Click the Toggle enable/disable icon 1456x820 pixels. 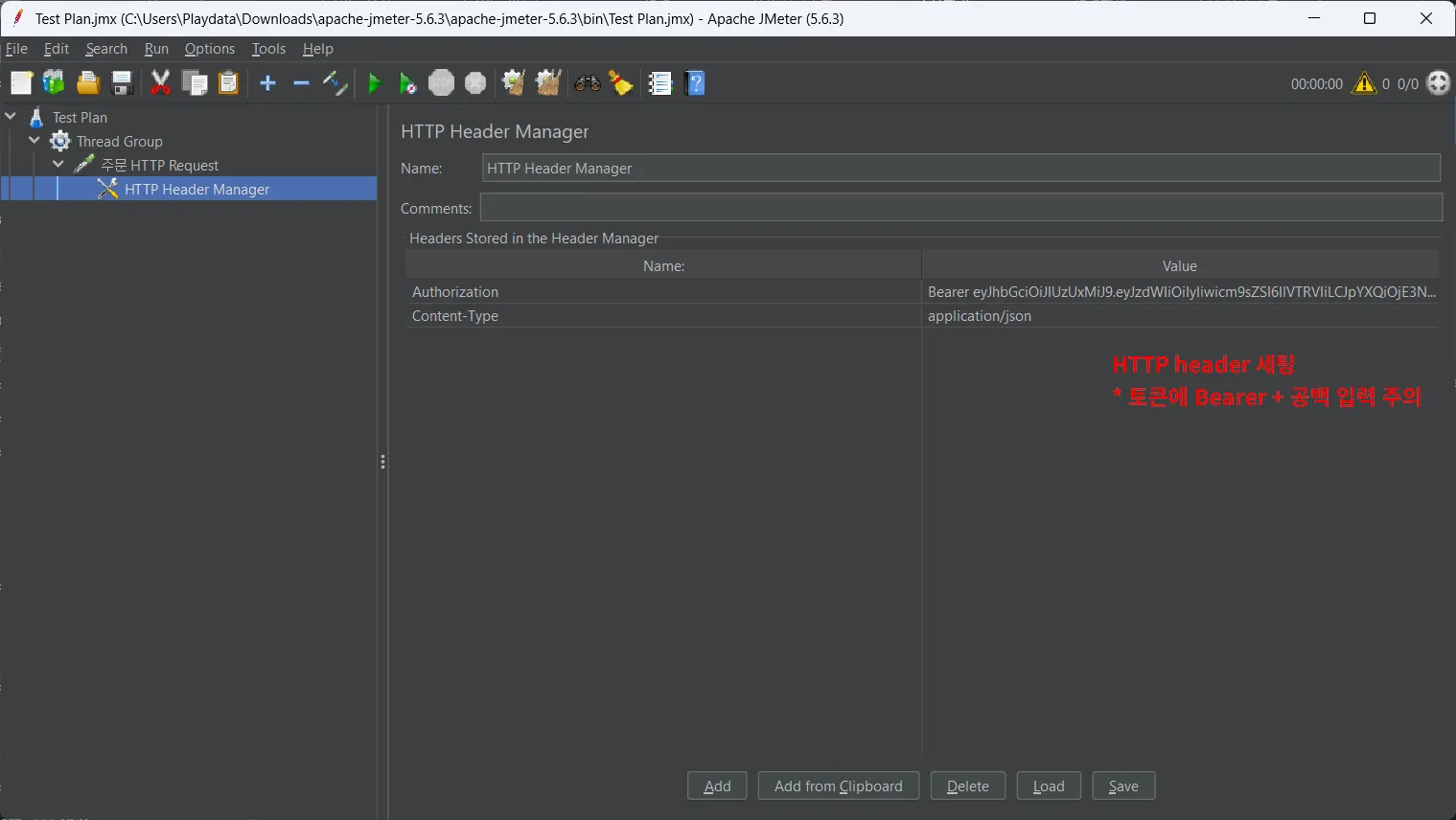(x=335, y=83)
